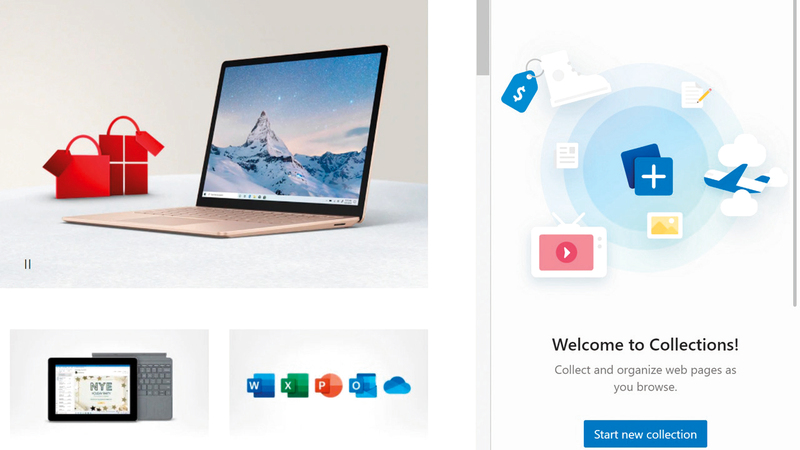The height and width of the screenshot is (450, 800).
Task: Click the red gift bags image
Action: [x=104, y=158]
